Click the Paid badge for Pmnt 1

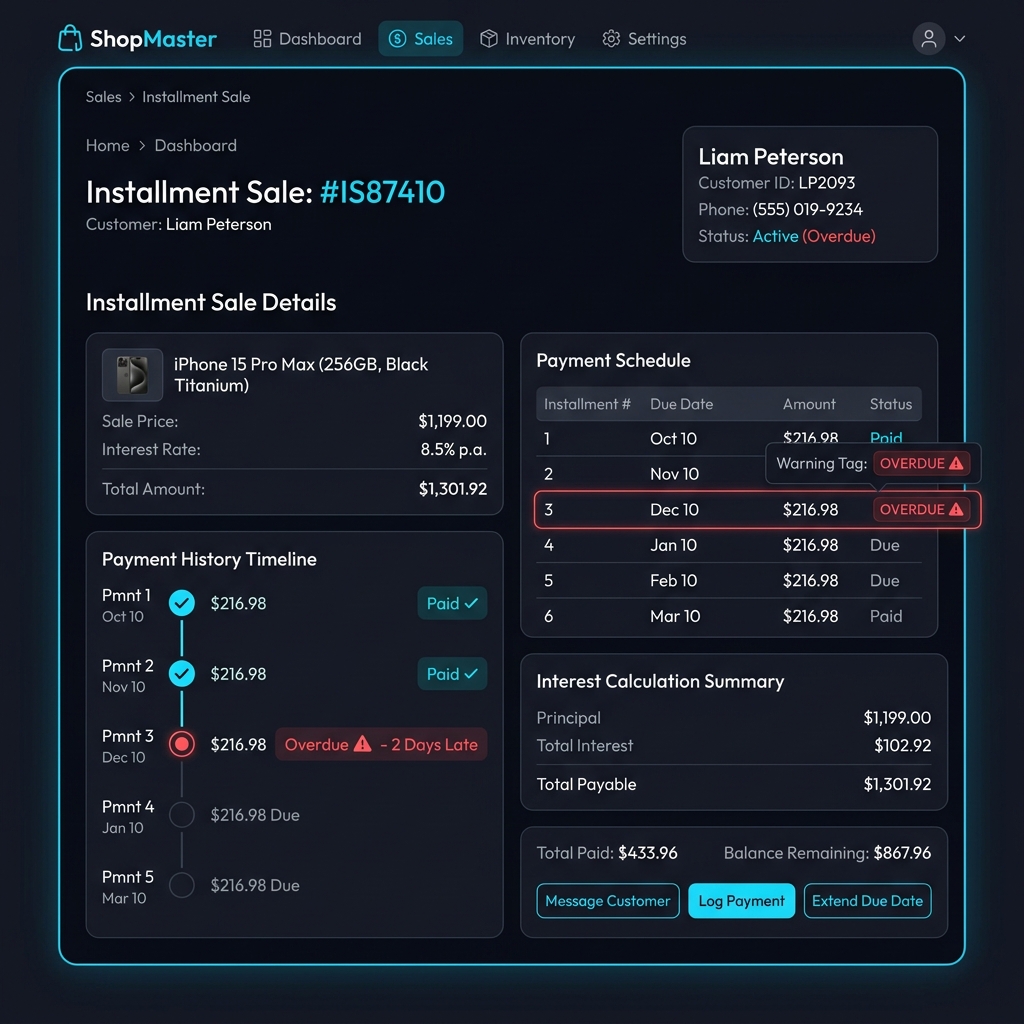(x=452, y=603)
